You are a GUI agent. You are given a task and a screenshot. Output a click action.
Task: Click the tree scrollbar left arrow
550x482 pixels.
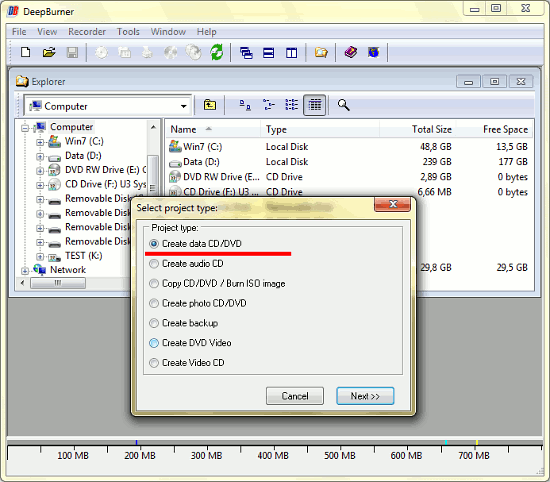23,283
